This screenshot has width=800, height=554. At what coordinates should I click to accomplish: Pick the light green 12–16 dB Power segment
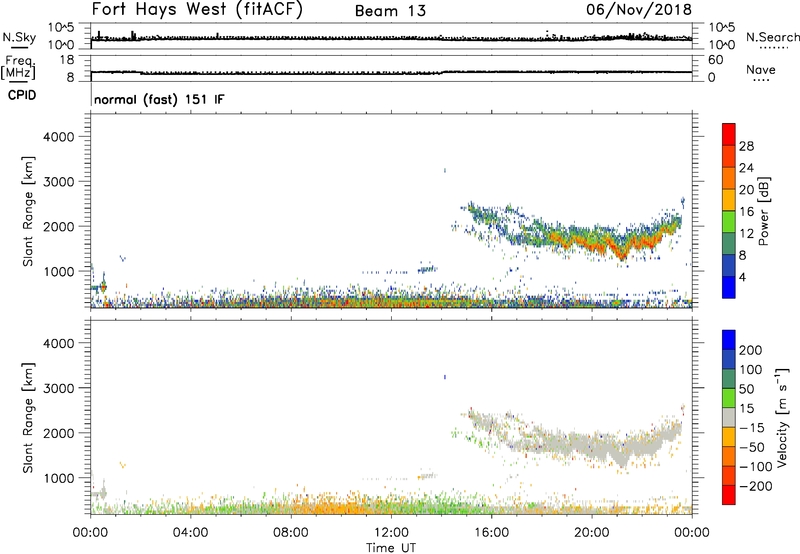pyautogui.click(x=729, y=221)
